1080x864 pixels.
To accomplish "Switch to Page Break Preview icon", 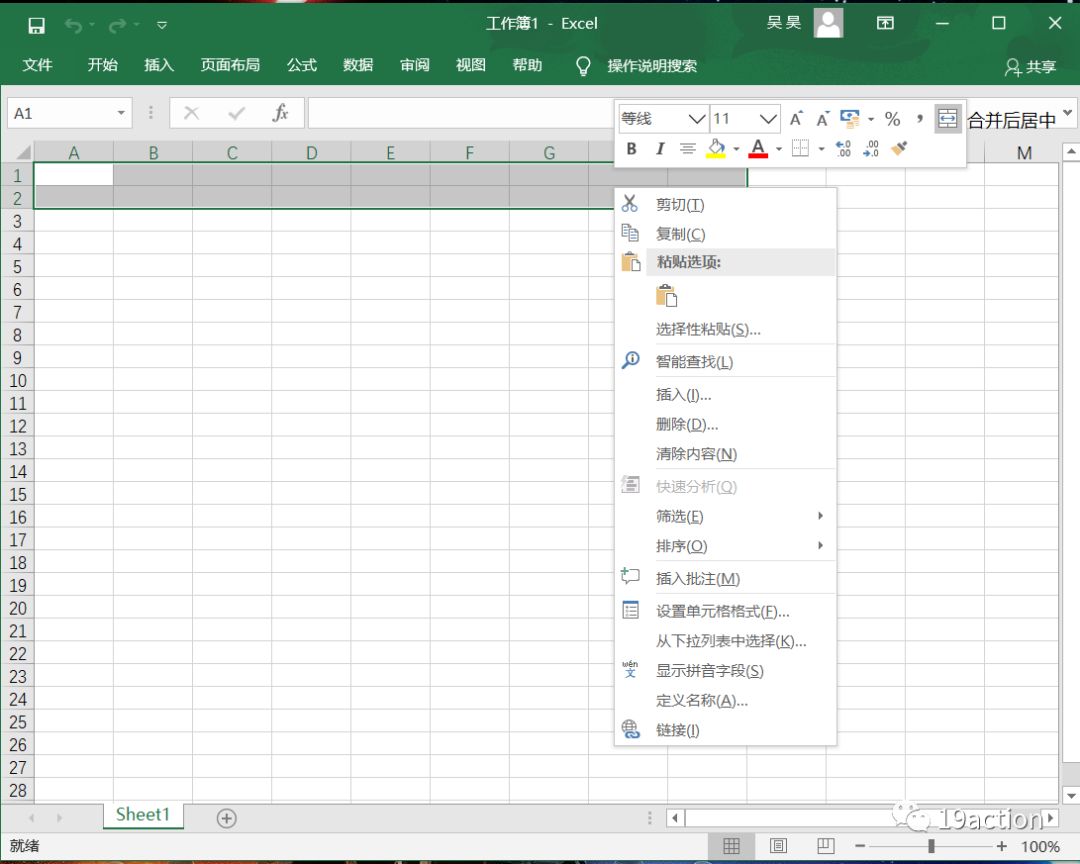I will [x=825, y=845].
